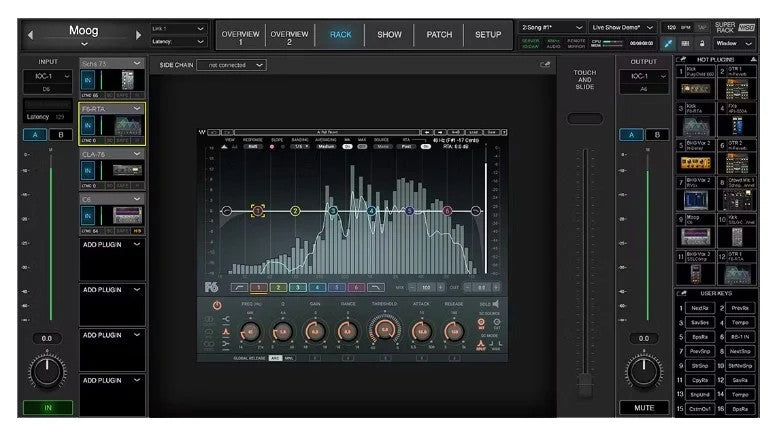Click the TAP tempo button
The width and height of the screenshot is (780, 433).
[702, 27]
